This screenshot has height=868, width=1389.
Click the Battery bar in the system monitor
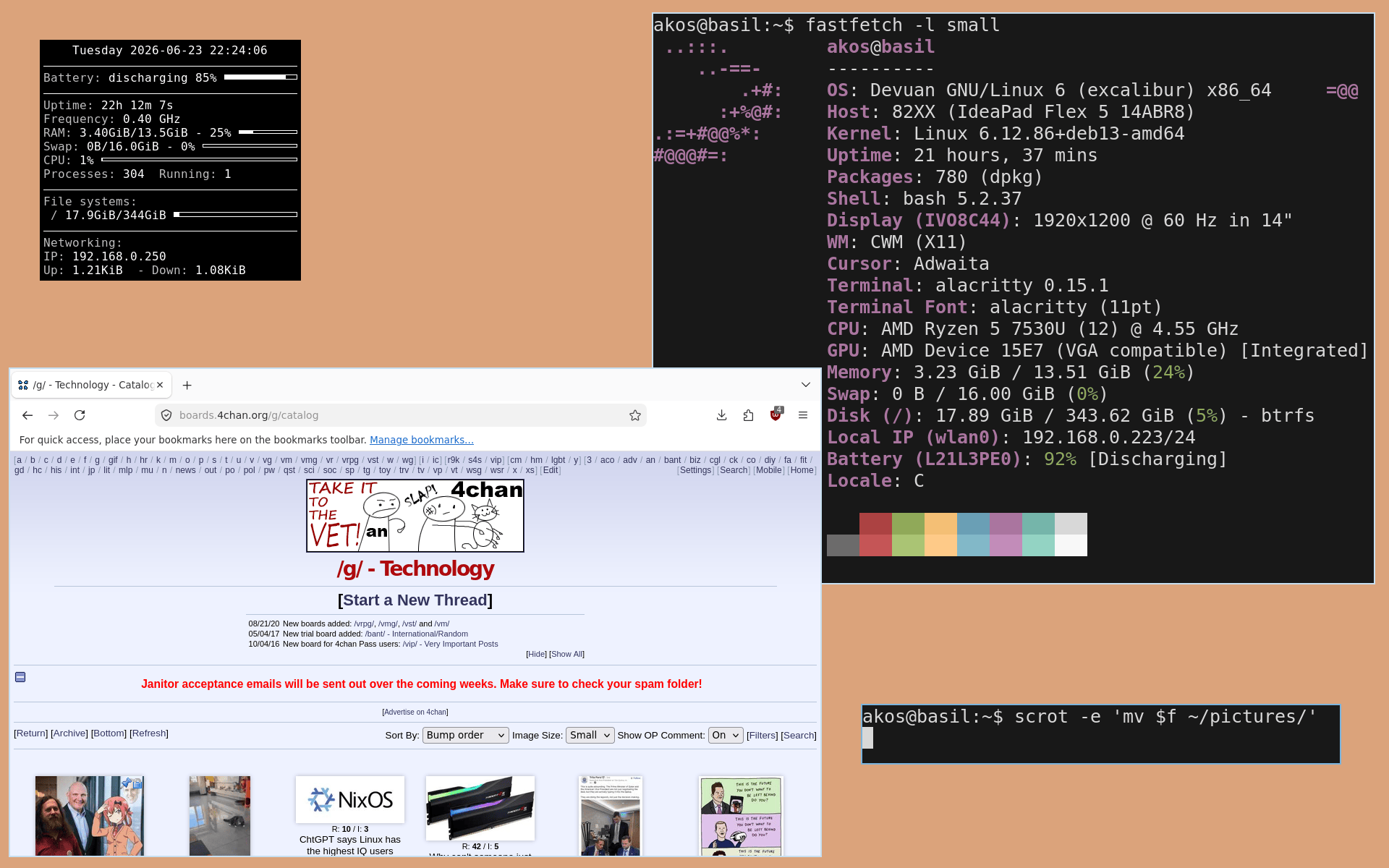coord(260,77)
